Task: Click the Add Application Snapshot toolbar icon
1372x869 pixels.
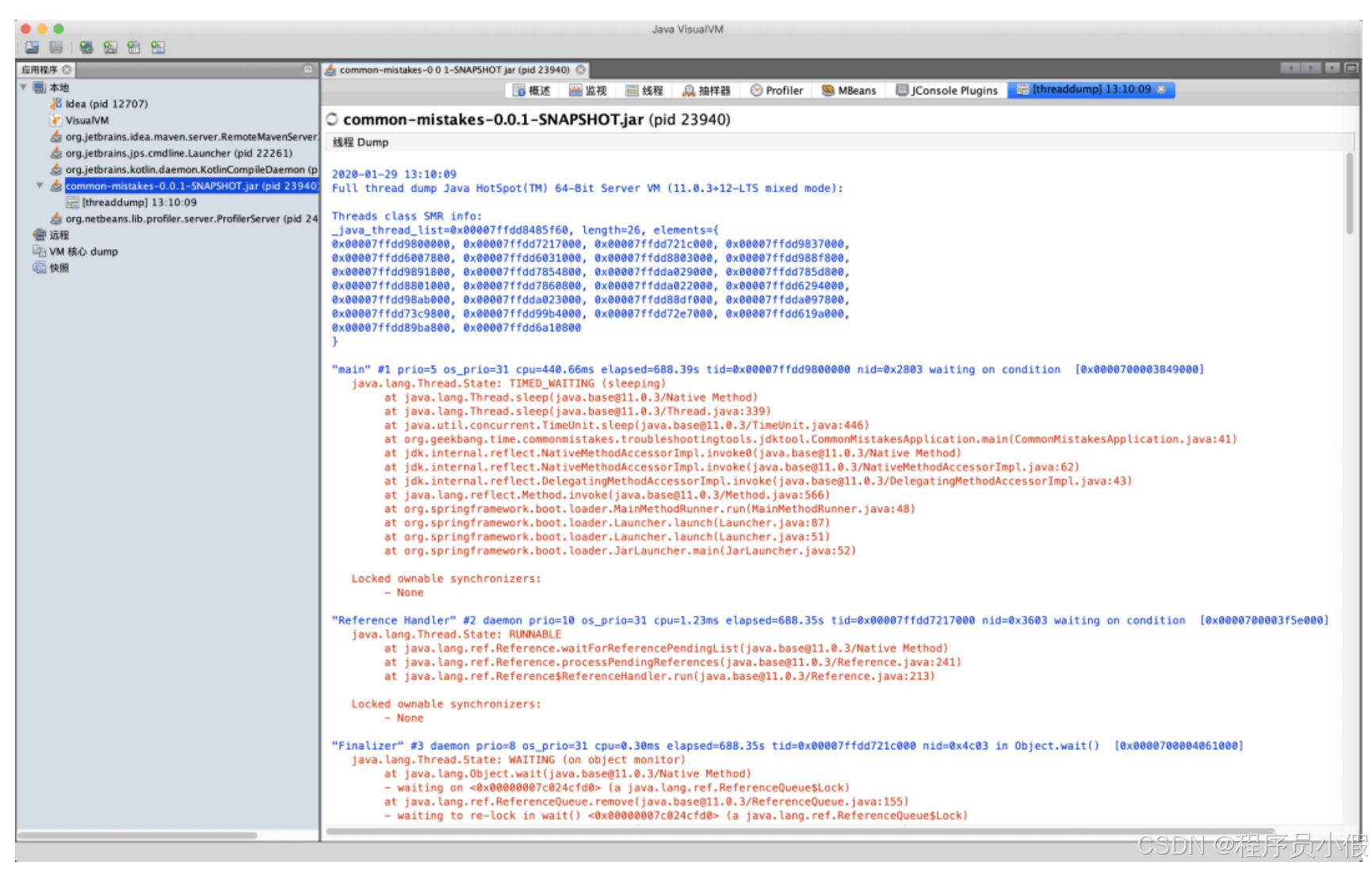Action: click(158, 48)
